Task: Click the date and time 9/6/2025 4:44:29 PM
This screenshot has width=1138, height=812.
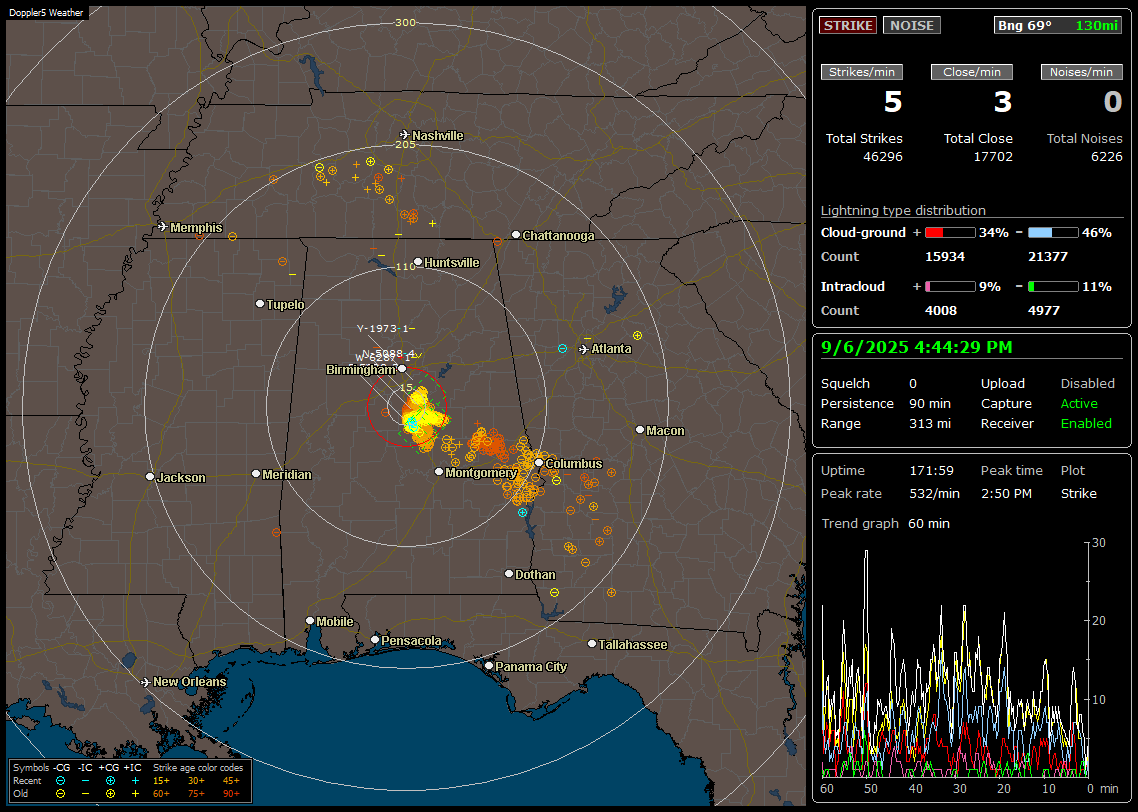Action: click(916, 347)
